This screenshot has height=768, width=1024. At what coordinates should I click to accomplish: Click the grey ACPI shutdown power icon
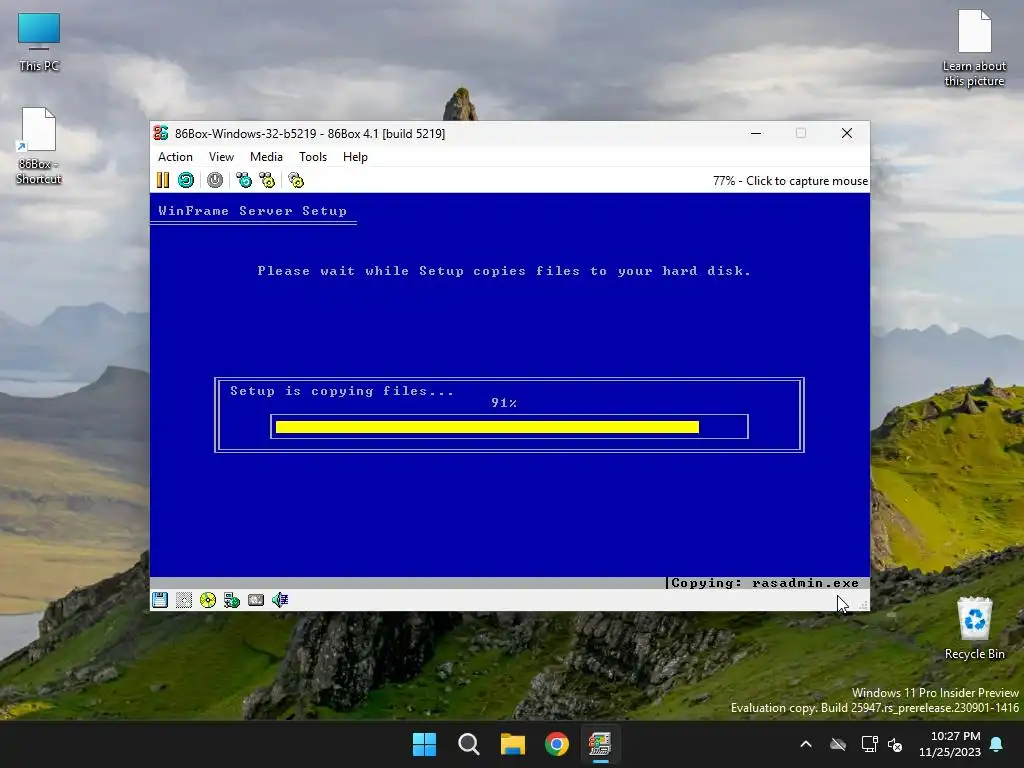coord(215,180)
